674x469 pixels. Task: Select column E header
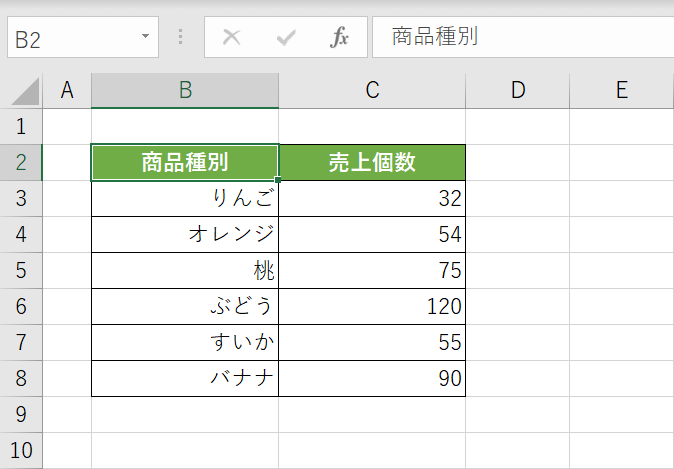[621, 90]
